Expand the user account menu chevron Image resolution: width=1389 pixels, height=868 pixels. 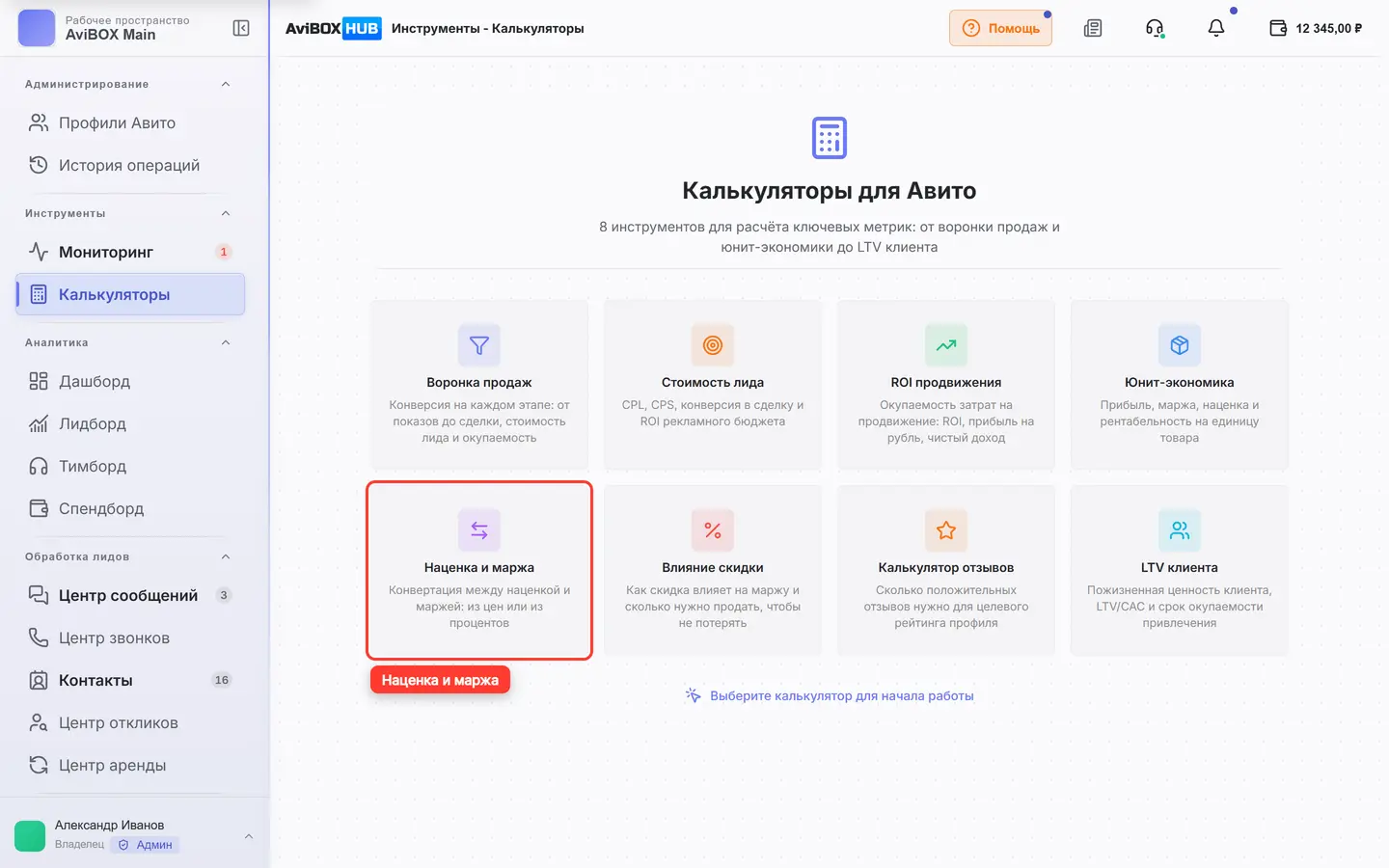pyautogui.click(x=249, y=836)
